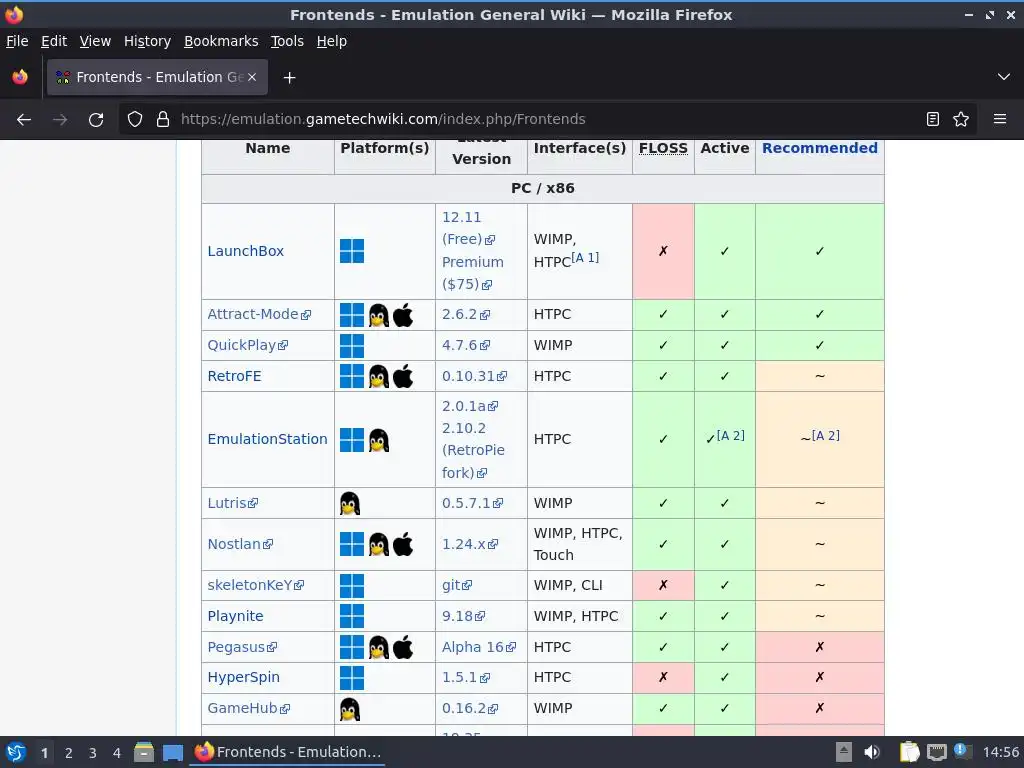
Task: Open the Alpha 16 version link
Action: point(478,647)
